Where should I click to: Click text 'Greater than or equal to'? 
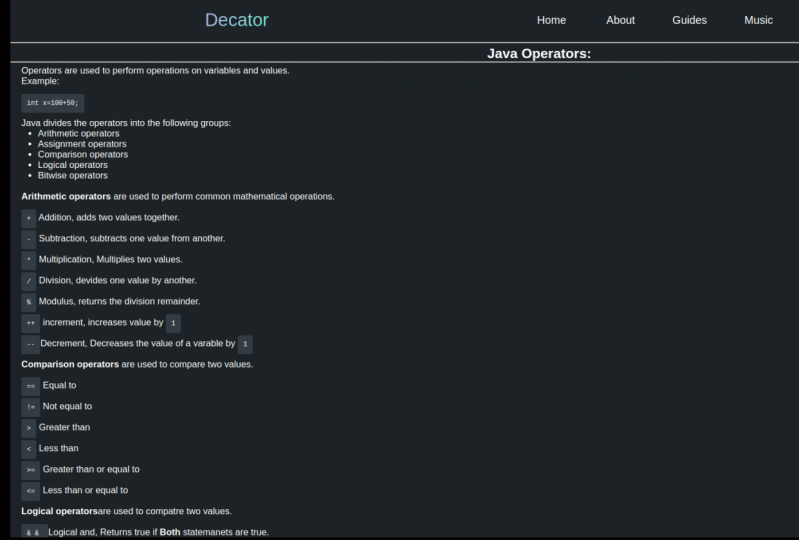coord(91,469)
